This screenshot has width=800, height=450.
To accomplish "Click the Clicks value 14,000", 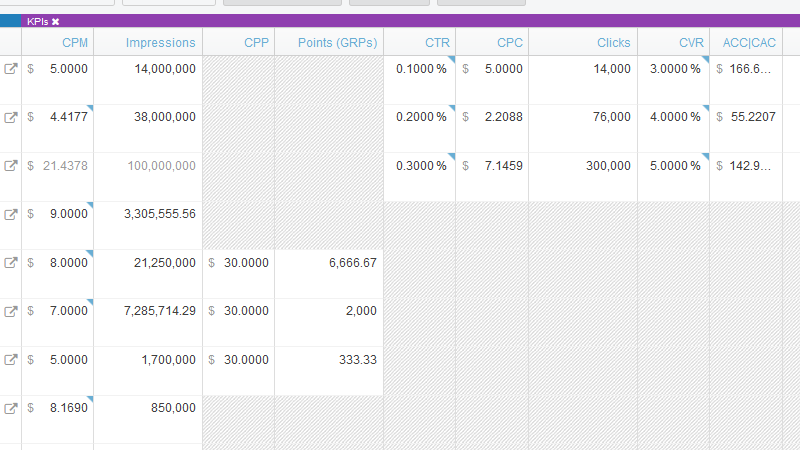I will 612,69.
